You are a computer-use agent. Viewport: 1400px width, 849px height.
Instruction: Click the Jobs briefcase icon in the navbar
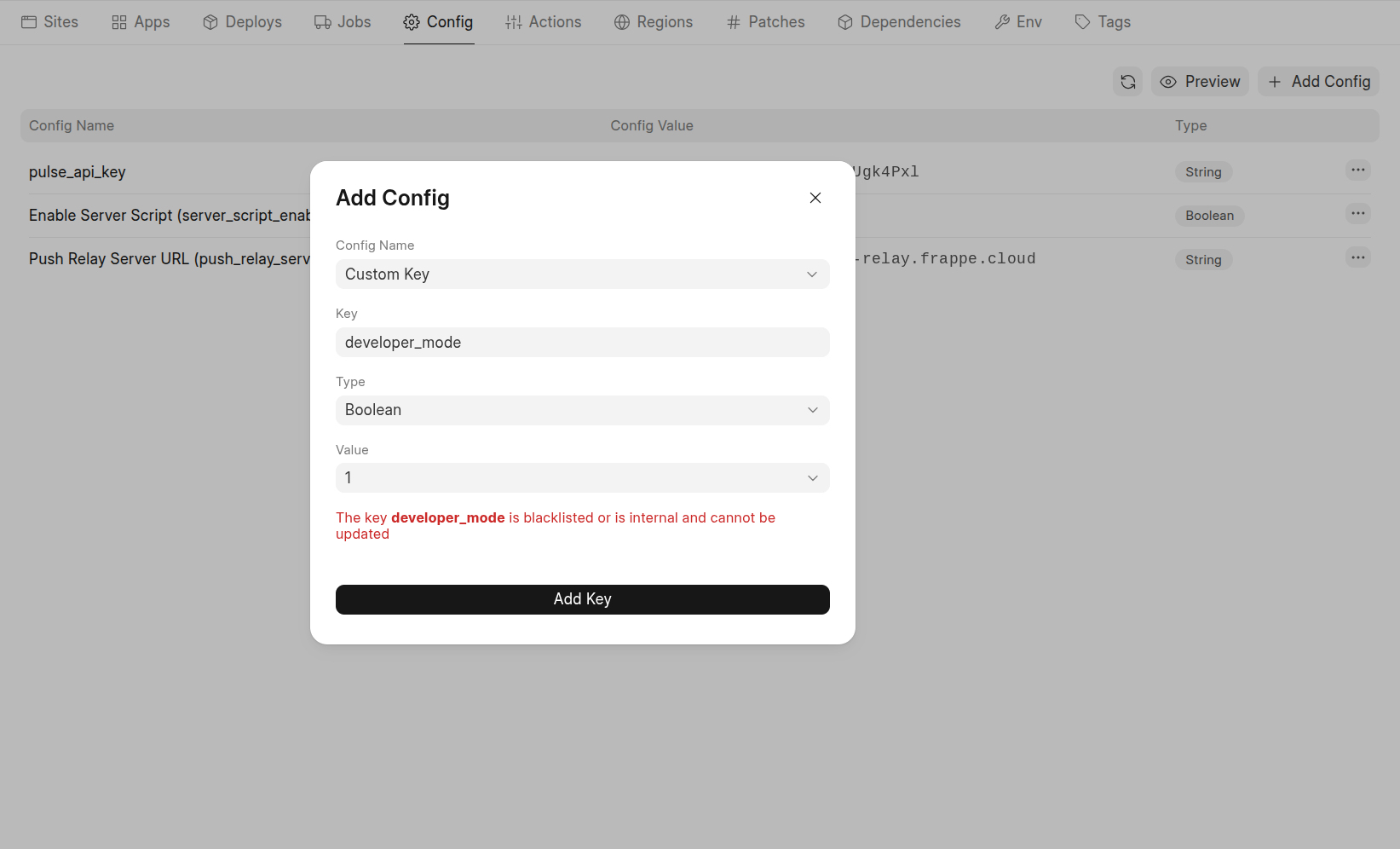point(322,21)
